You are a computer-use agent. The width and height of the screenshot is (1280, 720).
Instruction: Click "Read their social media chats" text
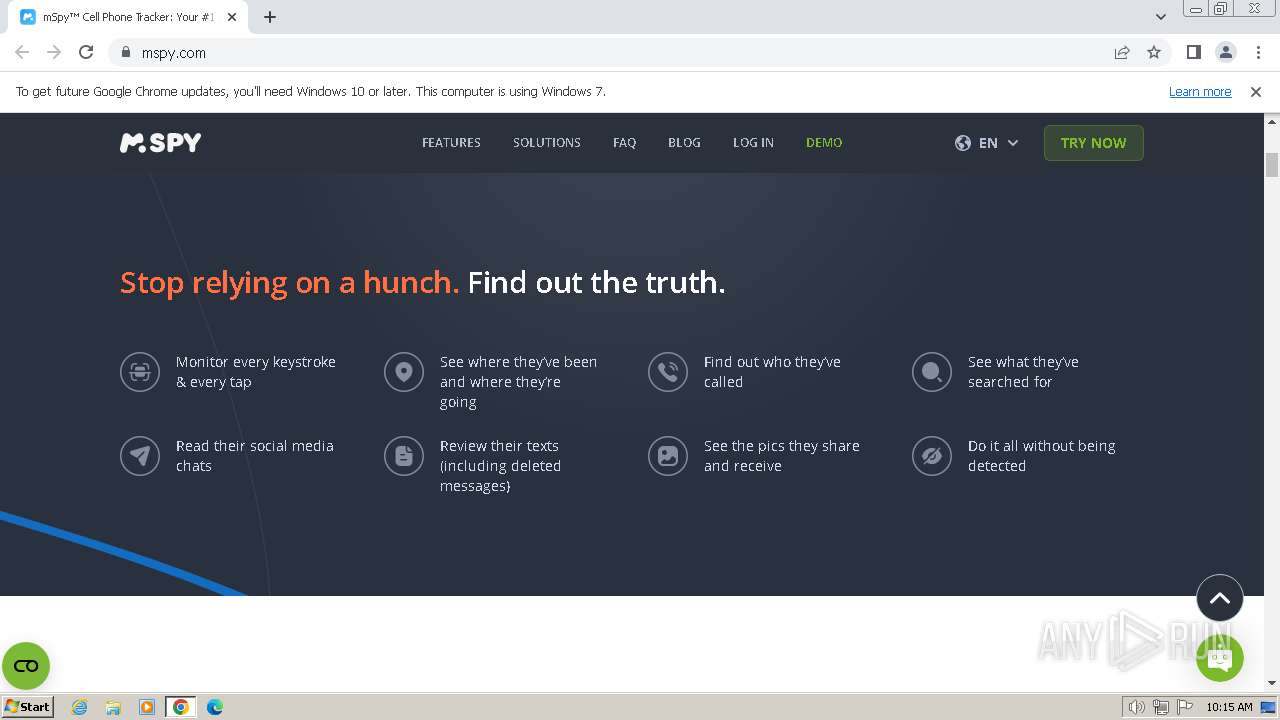(x=255, y=456)
